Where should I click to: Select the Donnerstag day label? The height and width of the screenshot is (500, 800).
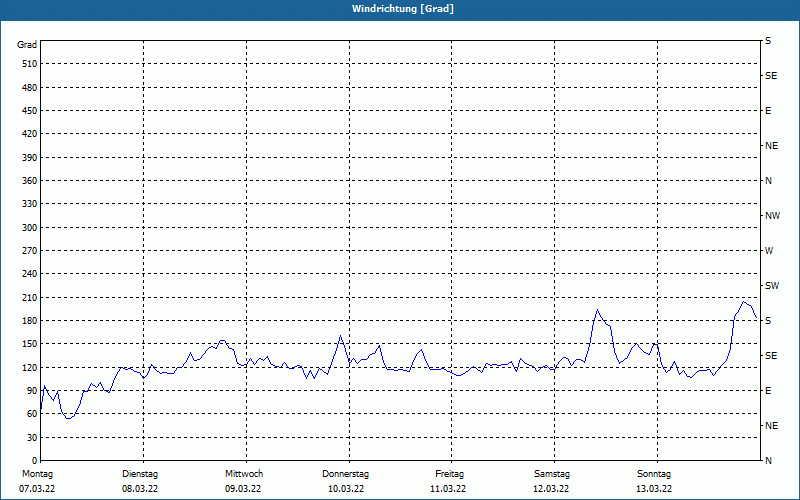click(x=345, y=474)
